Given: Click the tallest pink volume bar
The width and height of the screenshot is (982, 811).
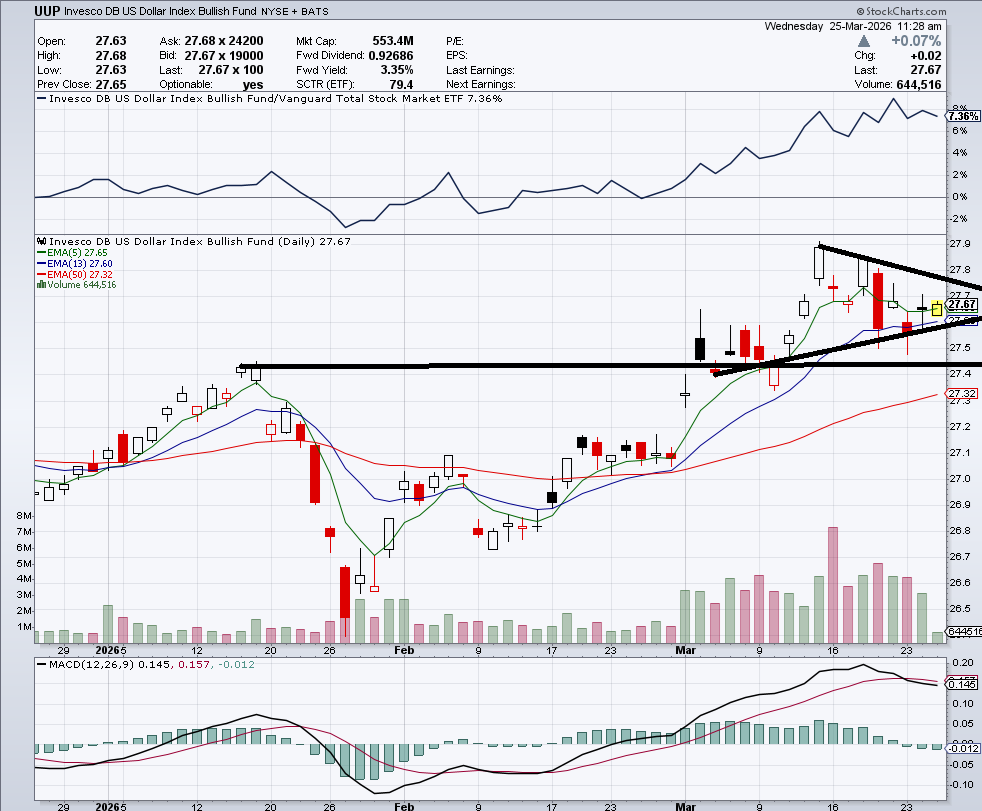Looking at the screenshot, I should (x=833, y=585).
